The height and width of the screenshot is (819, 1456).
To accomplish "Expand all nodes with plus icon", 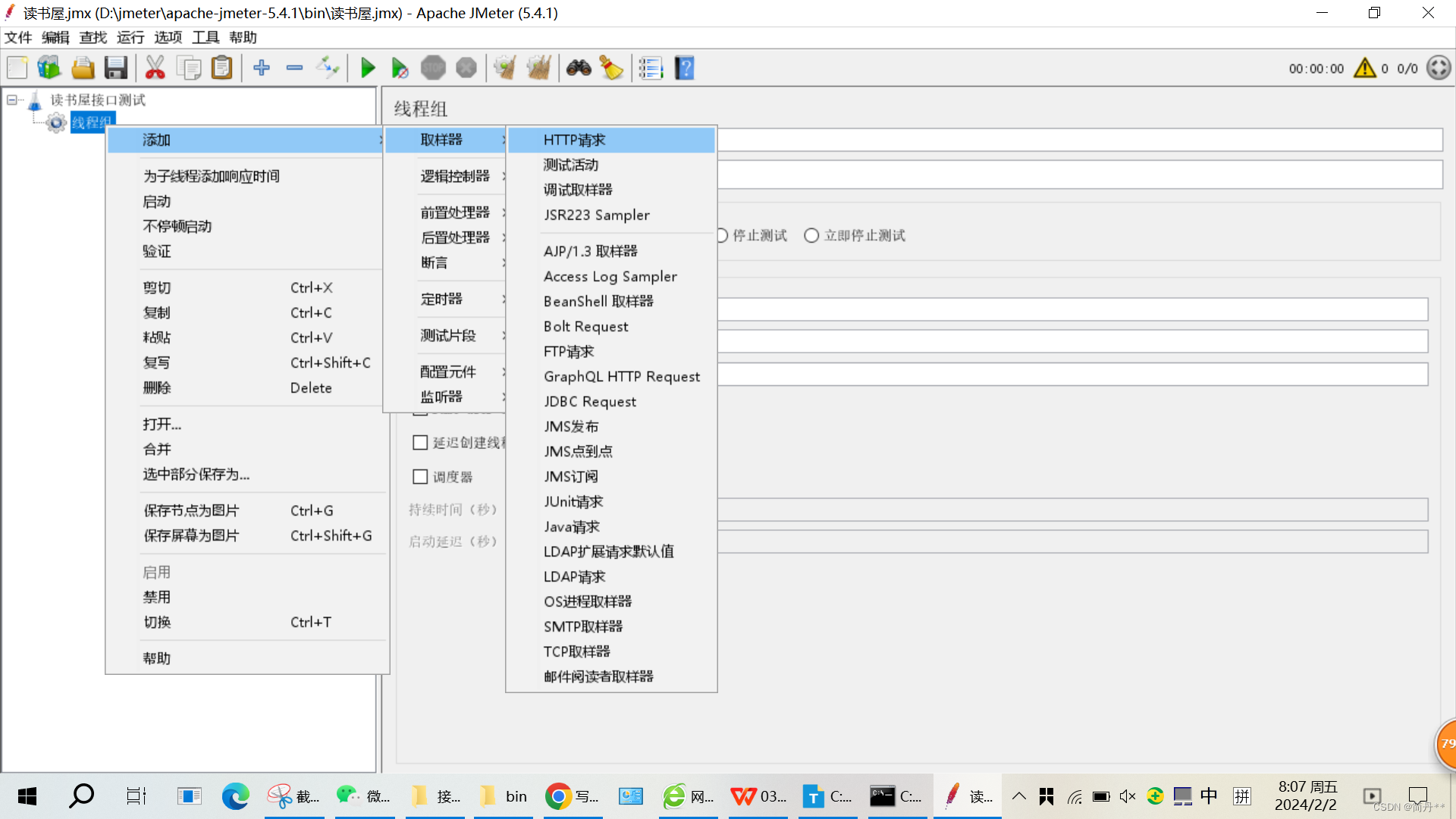I will 262,68.
